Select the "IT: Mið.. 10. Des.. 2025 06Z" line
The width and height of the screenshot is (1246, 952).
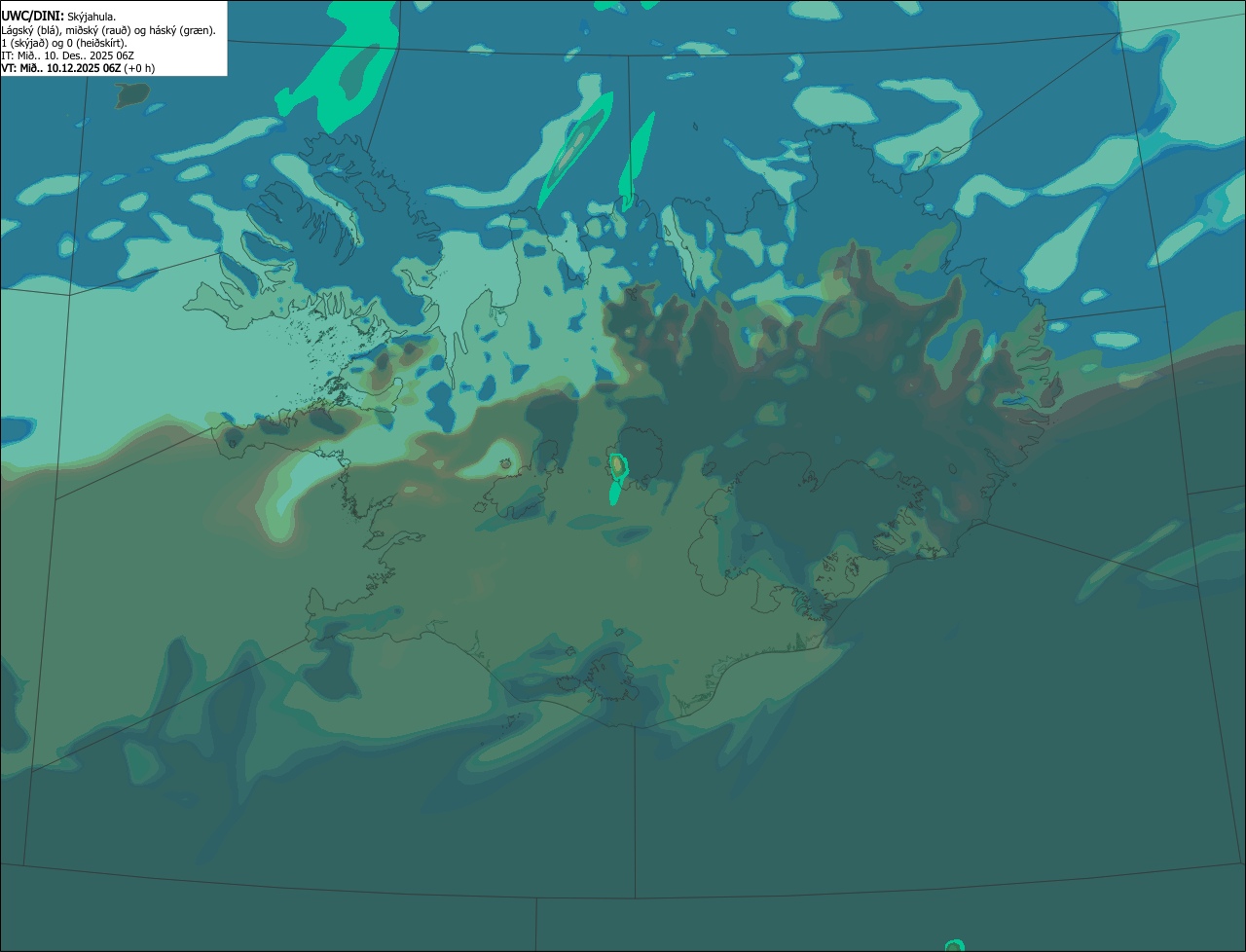[67, 55]
